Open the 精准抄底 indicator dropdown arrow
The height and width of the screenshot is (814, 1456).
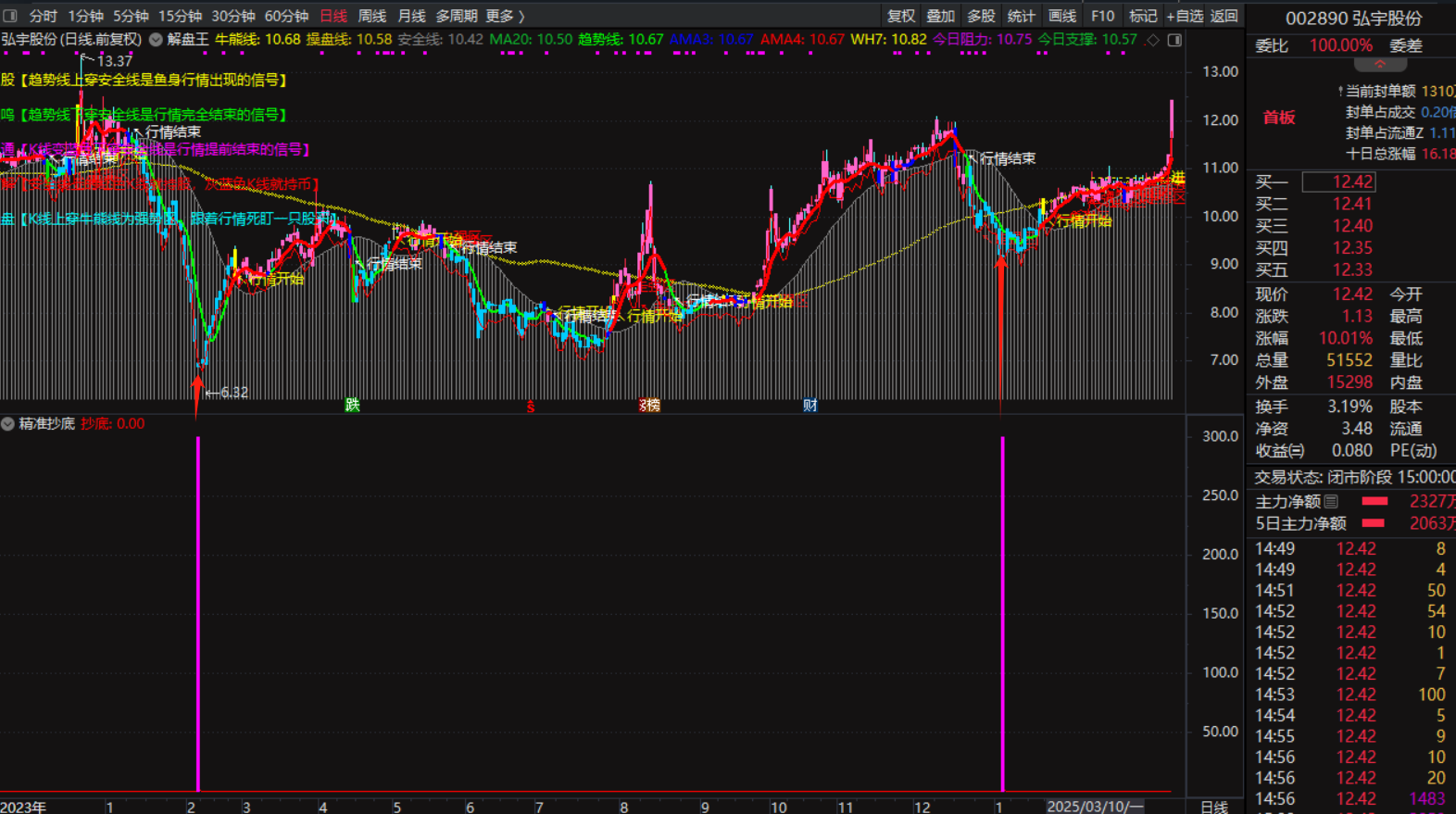[x=8, y=423]
